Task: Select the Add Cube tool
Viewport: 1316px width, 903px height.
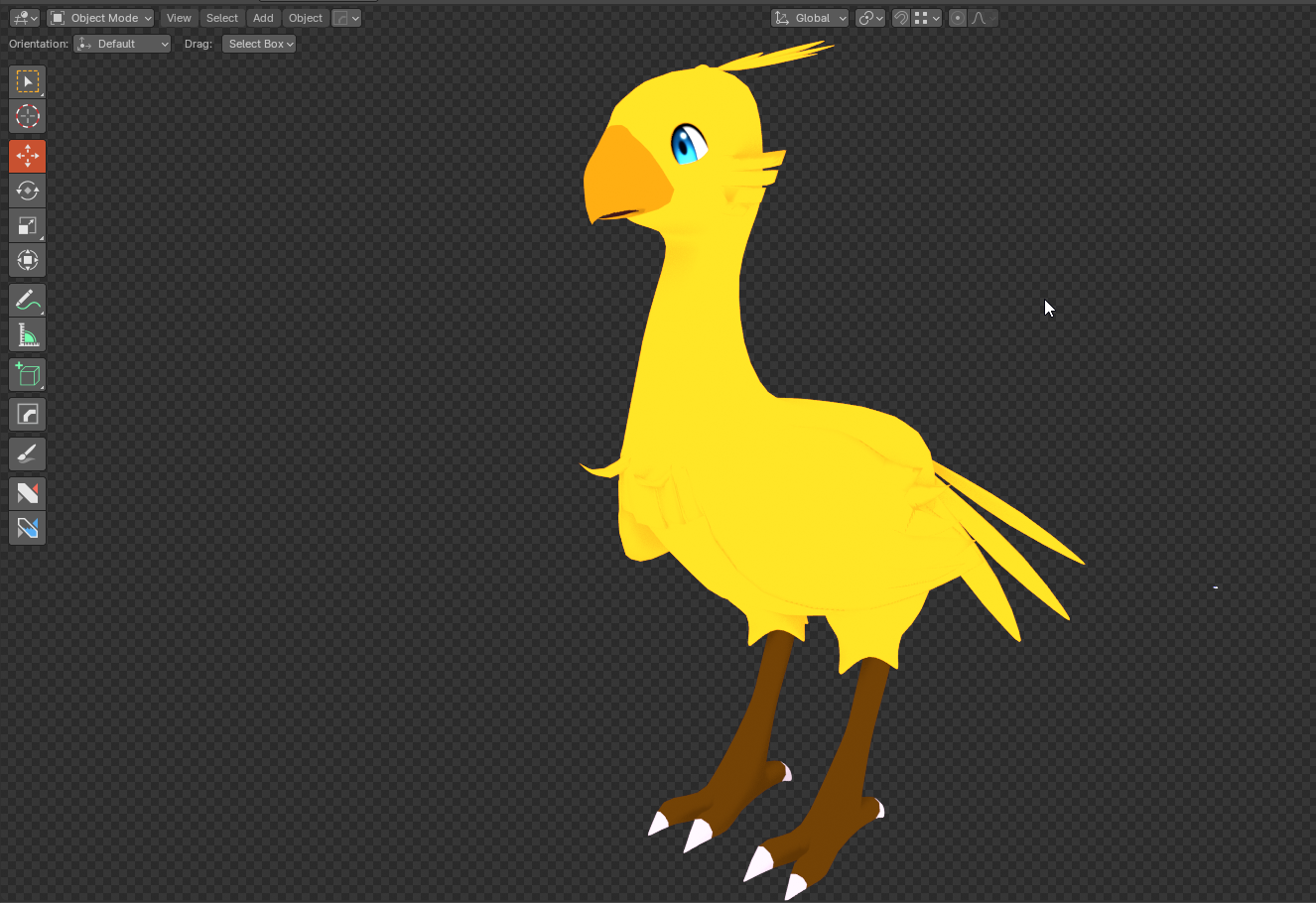Action: (28, 374)
